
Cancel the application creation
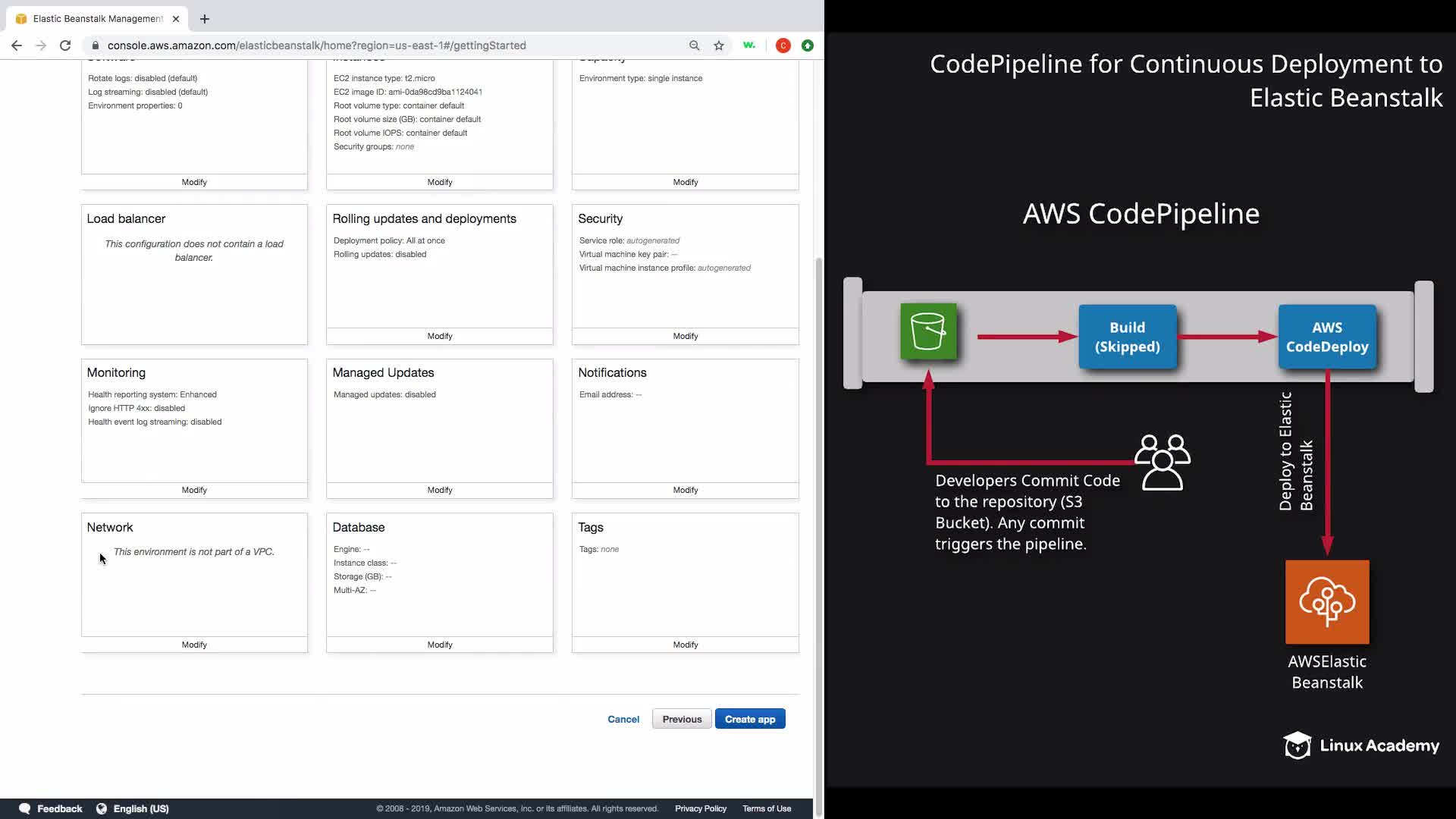[x=623, y=719]
